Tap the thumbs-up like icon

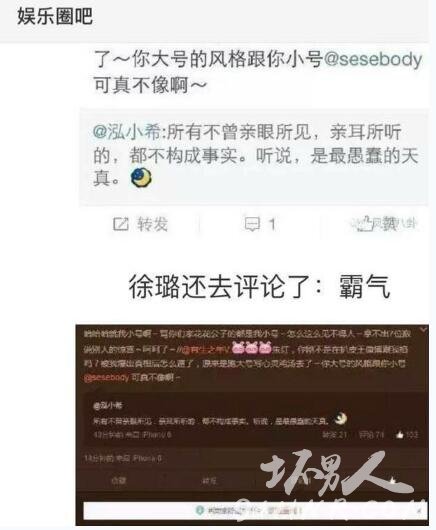pyautogui.click(x=365, y=223)
